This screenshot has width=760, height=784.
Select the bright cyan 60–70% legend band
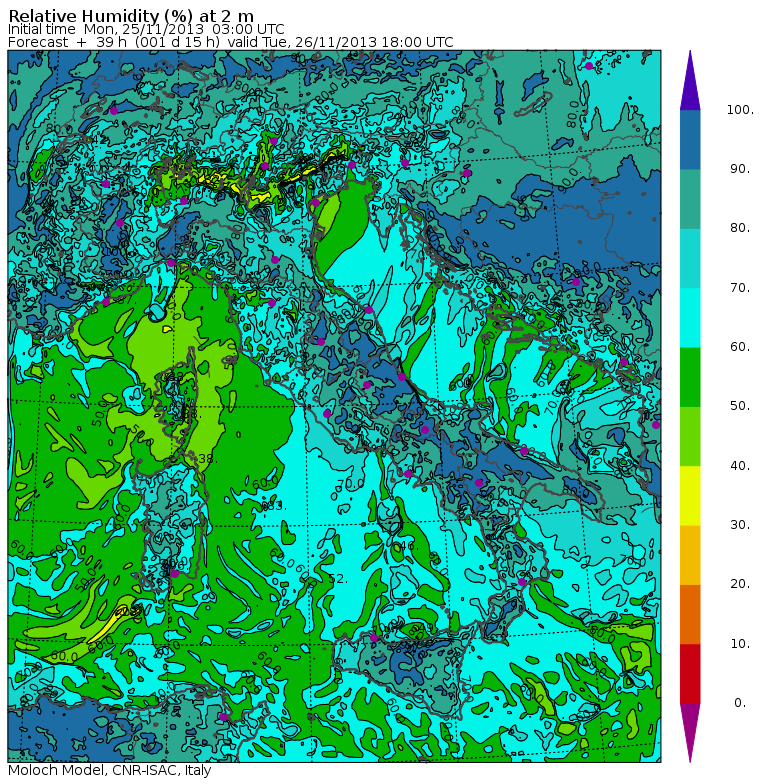690,318
